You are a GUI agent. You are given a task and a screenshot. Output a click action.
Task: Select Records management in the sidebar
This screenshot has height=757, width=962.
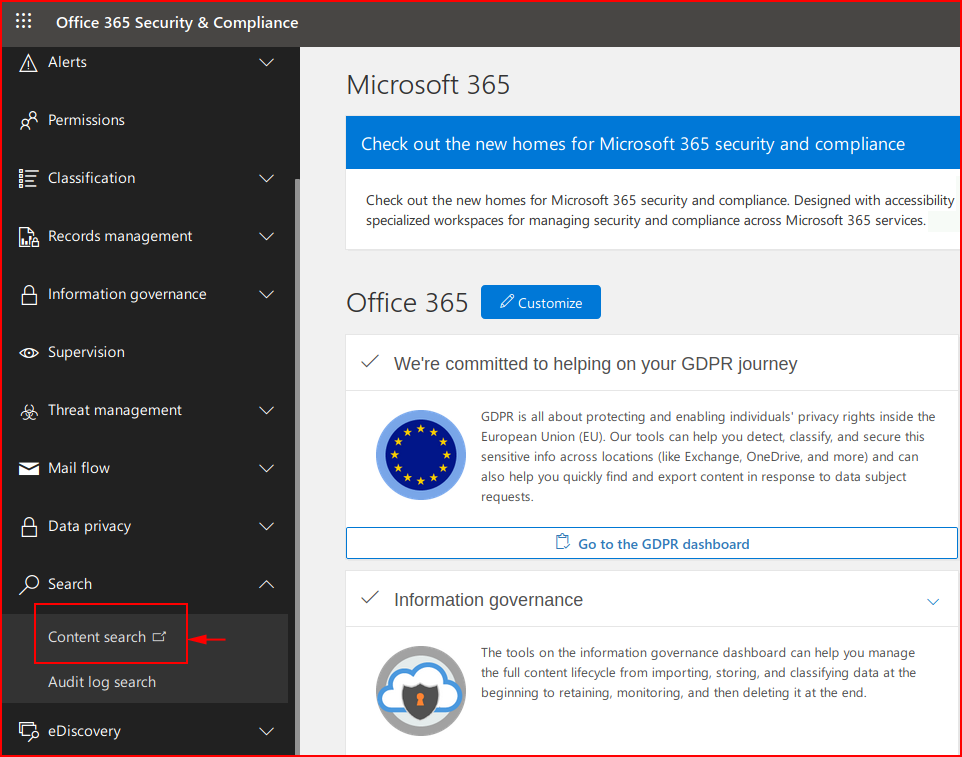pyautogui.click(x=120, y=236)
